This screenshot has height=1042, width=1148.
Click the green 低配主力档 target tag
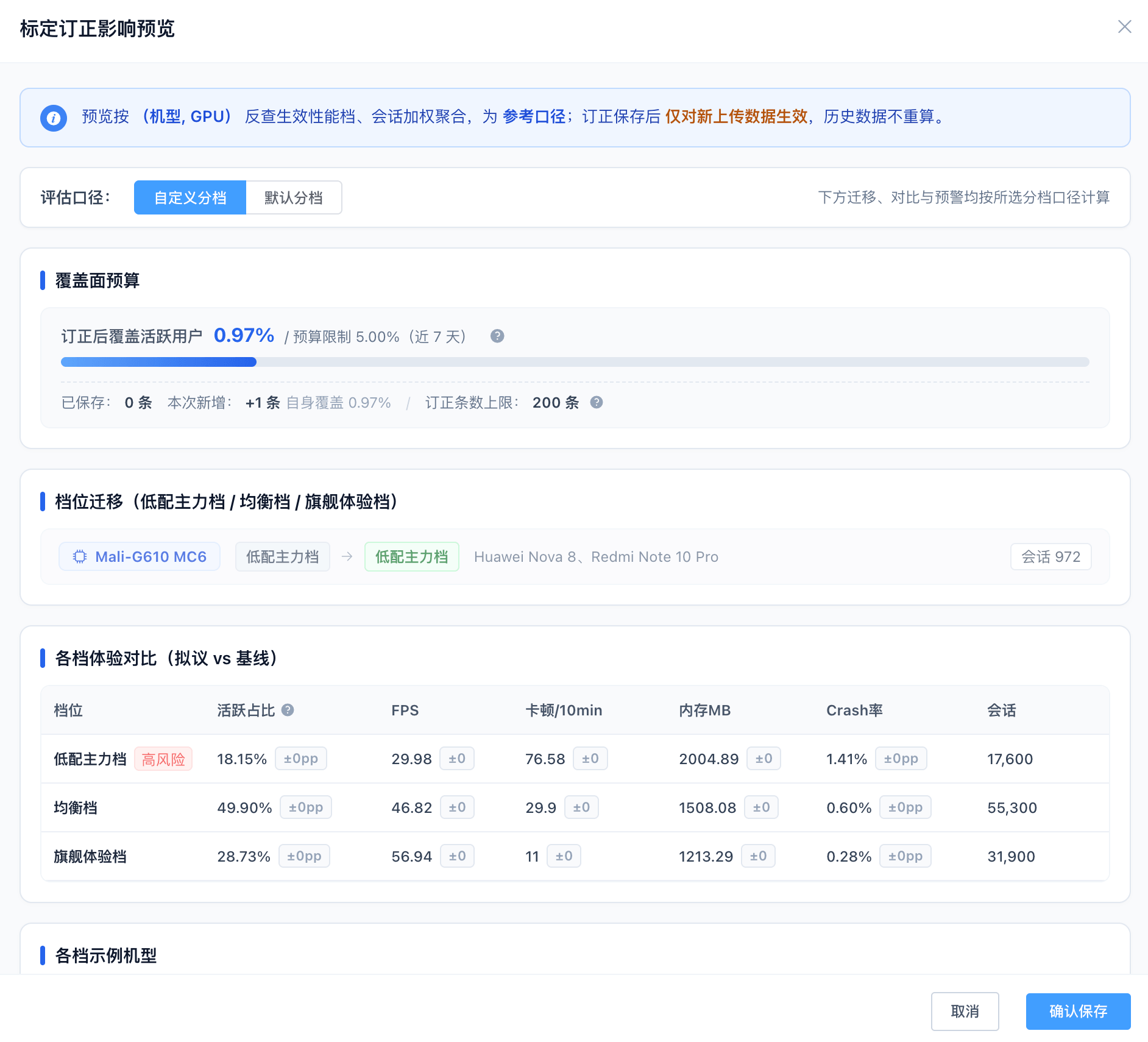coord(412,556)
